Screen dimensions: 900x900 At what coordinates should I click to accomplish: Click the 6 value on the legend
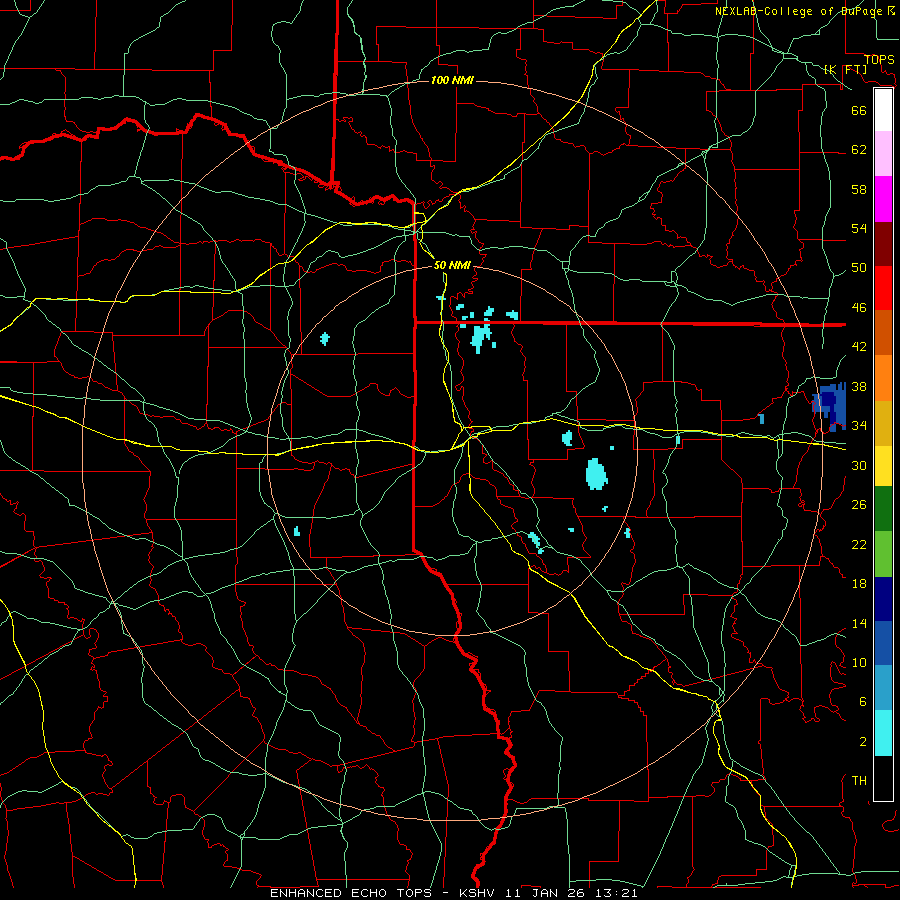pyautogui.click(x=862, y=702)
